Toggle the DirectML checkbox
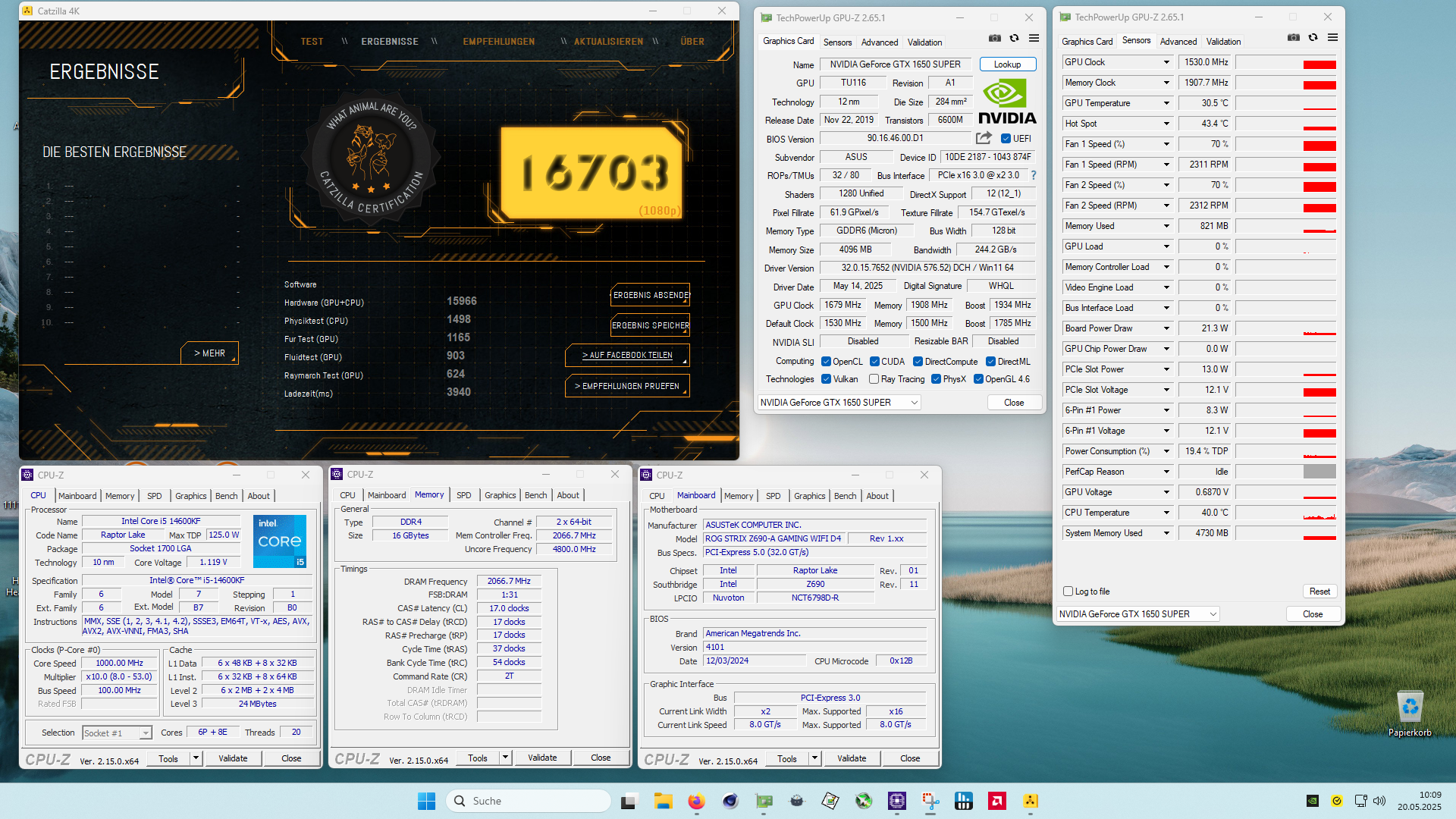The width and height of the screenshot is (1456, 819). [990, 362]
